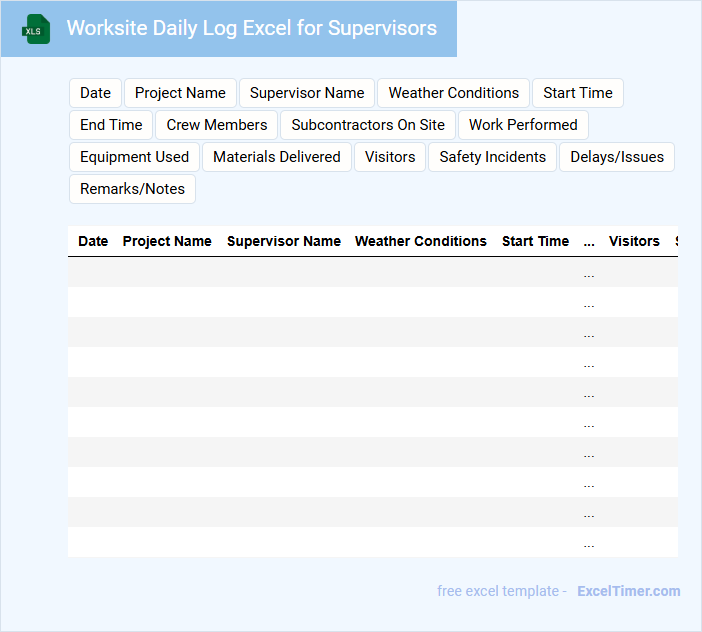
Task: Click the Safety Incidents tag
Action: pos(492,157)
